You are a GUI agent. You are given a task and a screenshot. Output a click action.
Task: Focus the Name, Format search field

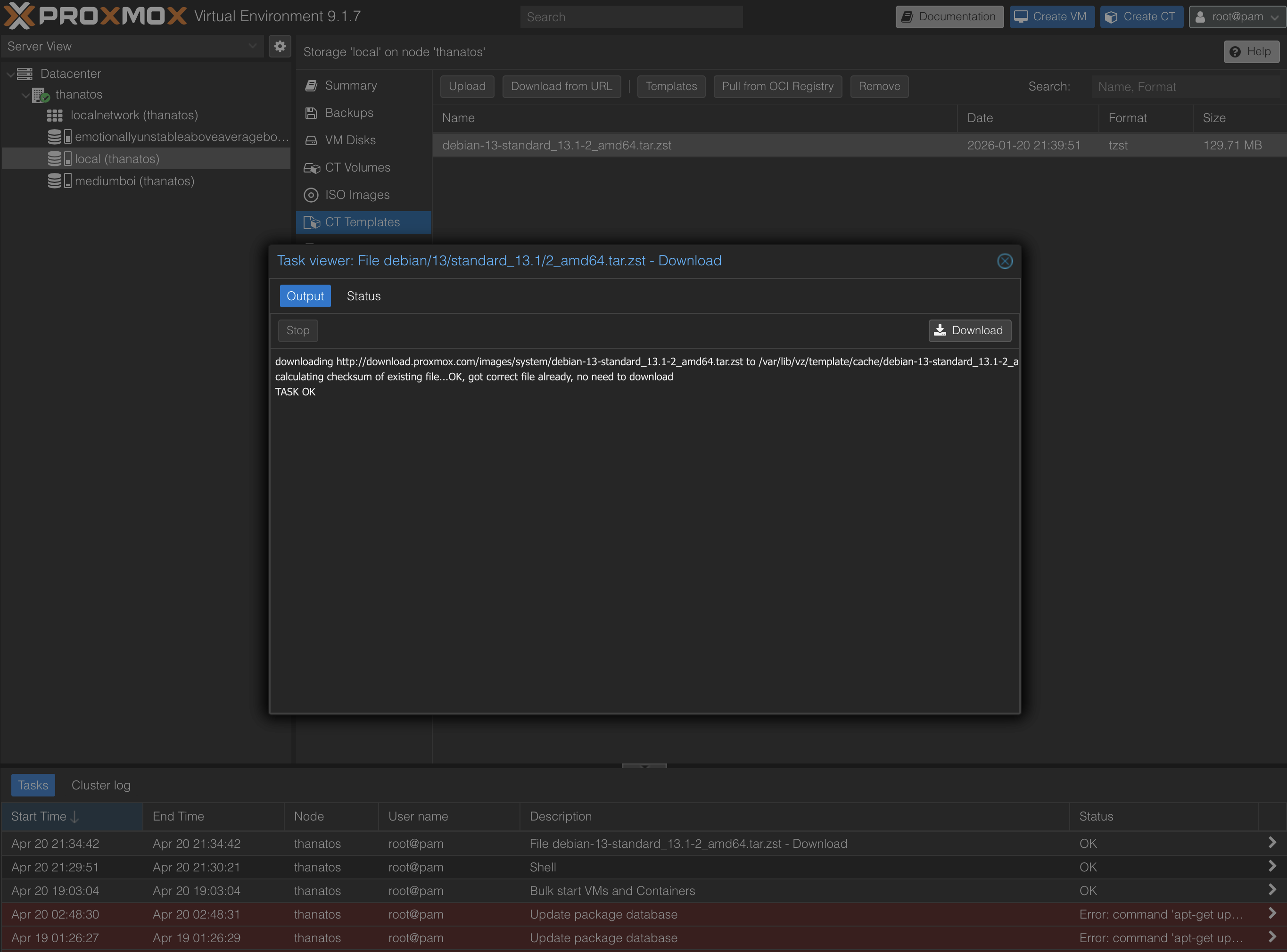(1185, 86)
